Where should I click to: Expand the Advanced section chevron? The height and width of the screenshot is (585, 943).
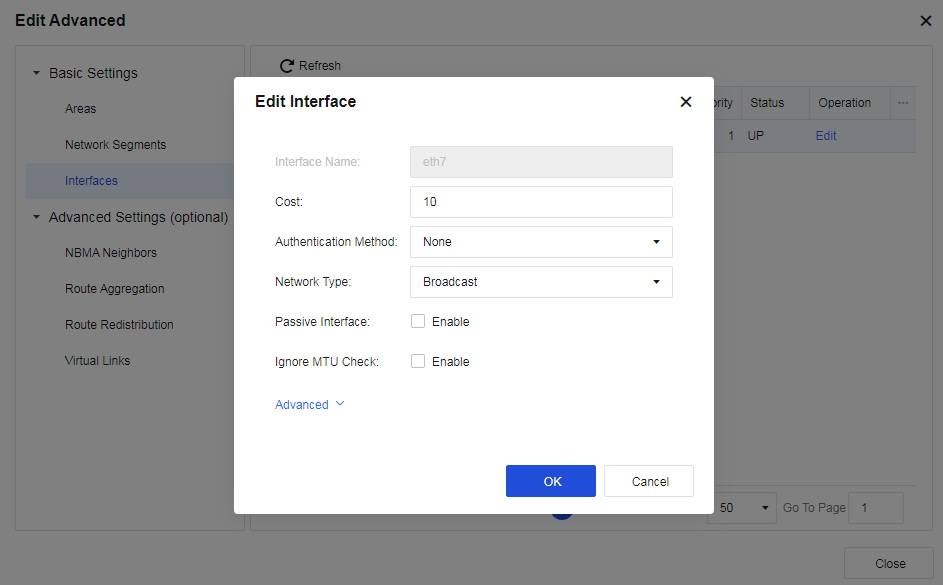point(340,404)
